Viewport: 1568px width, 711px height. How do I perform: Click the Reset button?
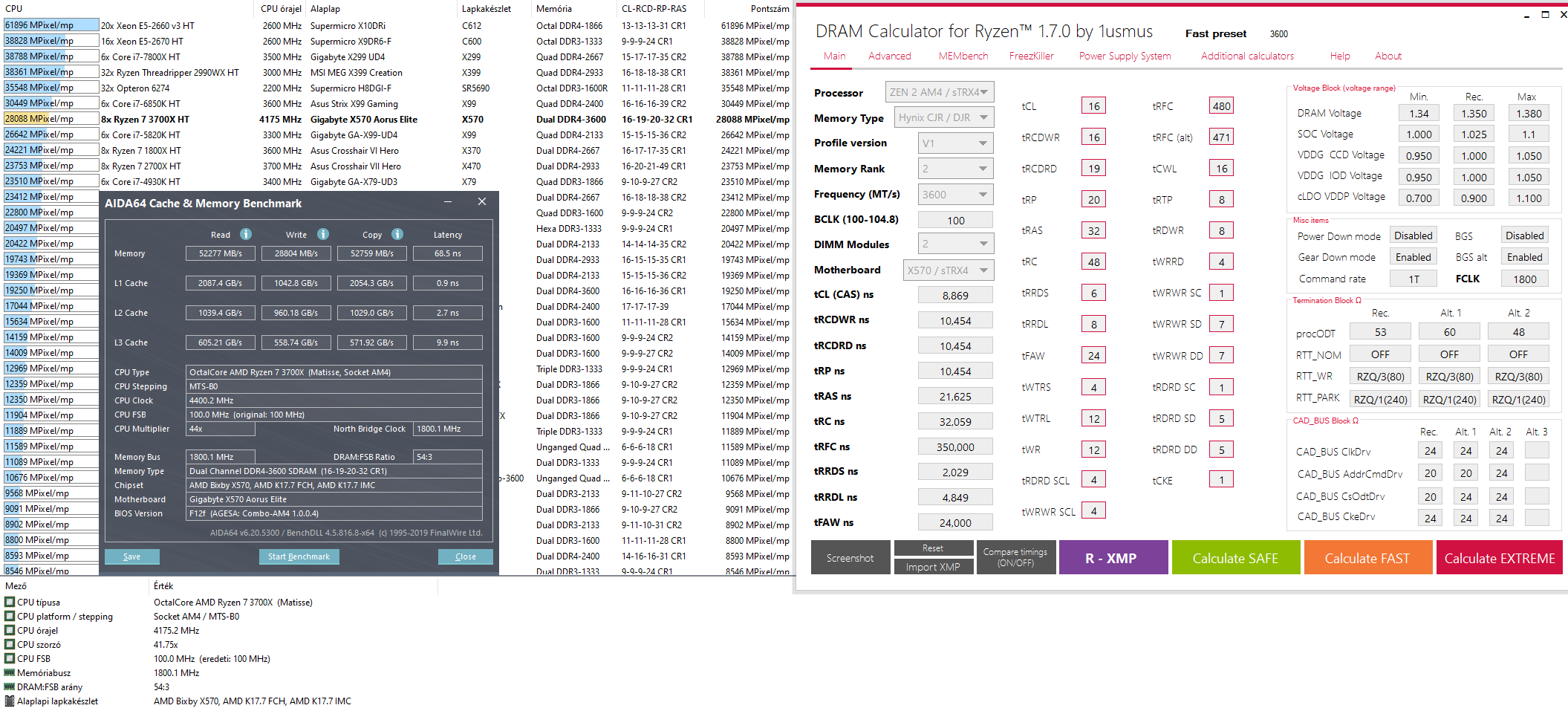pyautogui.click(x=933, y=548)
